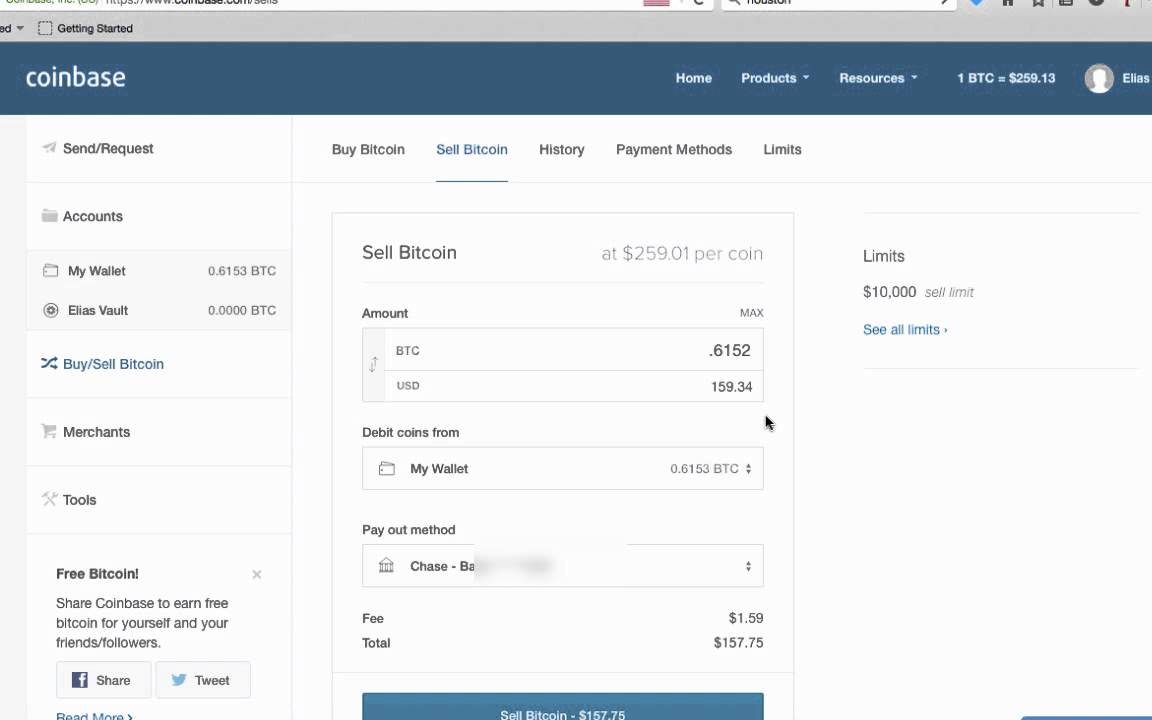Screen dimensions: 1152x720
Task: Click See all limits link
Action: [905, 330]
